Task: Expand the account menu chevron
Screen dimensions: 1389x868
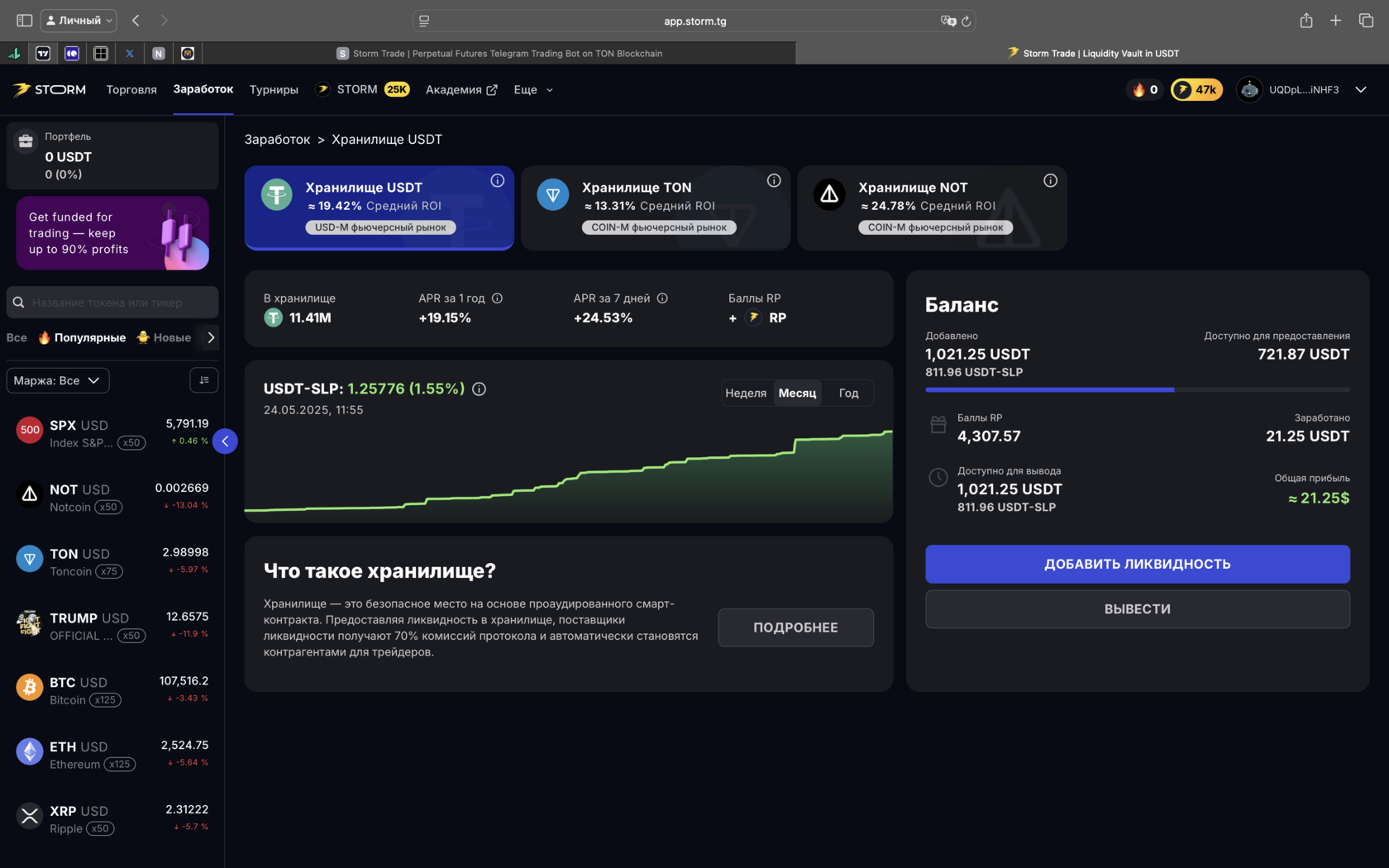Action: (1361, 89)
